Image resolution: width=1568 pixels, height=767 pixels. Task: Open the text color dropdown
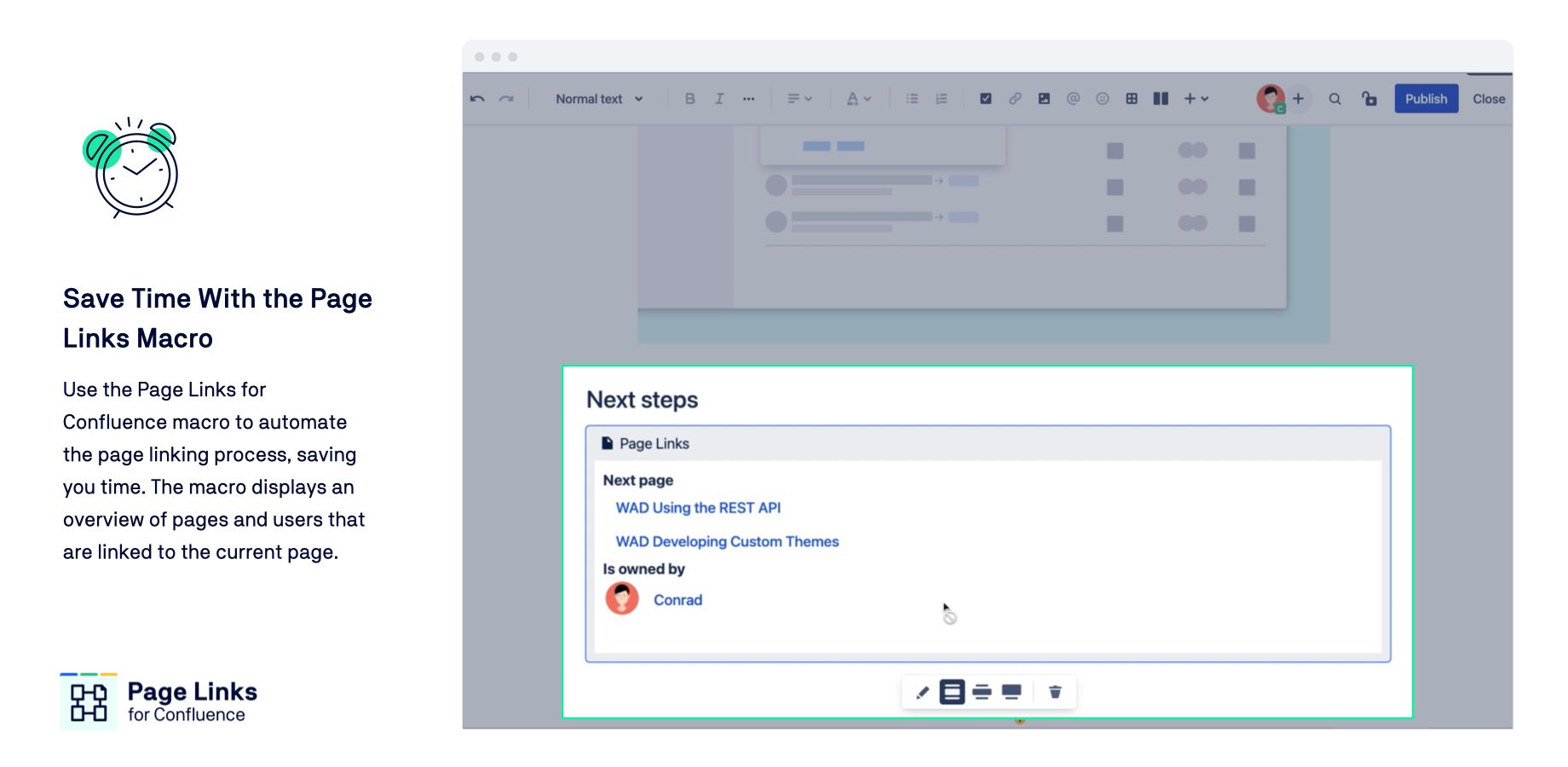(x=858, y=99)
